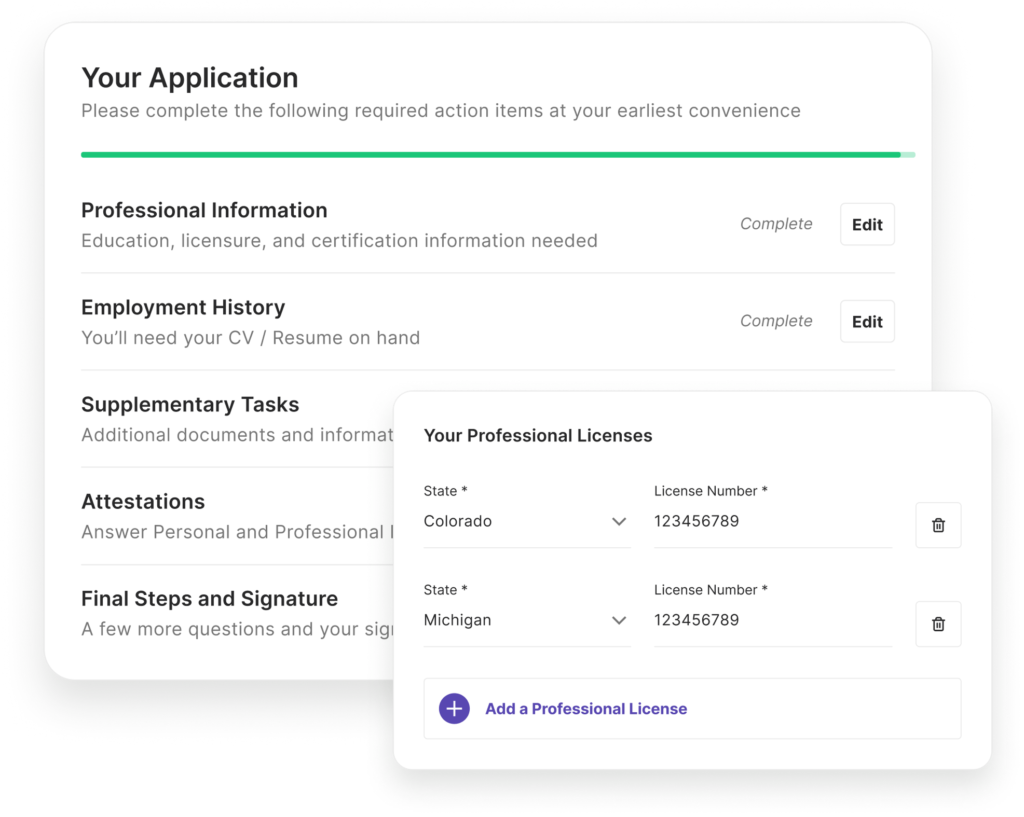
Task: Click Complete status beside Employment History
Action: coord(776,321)
